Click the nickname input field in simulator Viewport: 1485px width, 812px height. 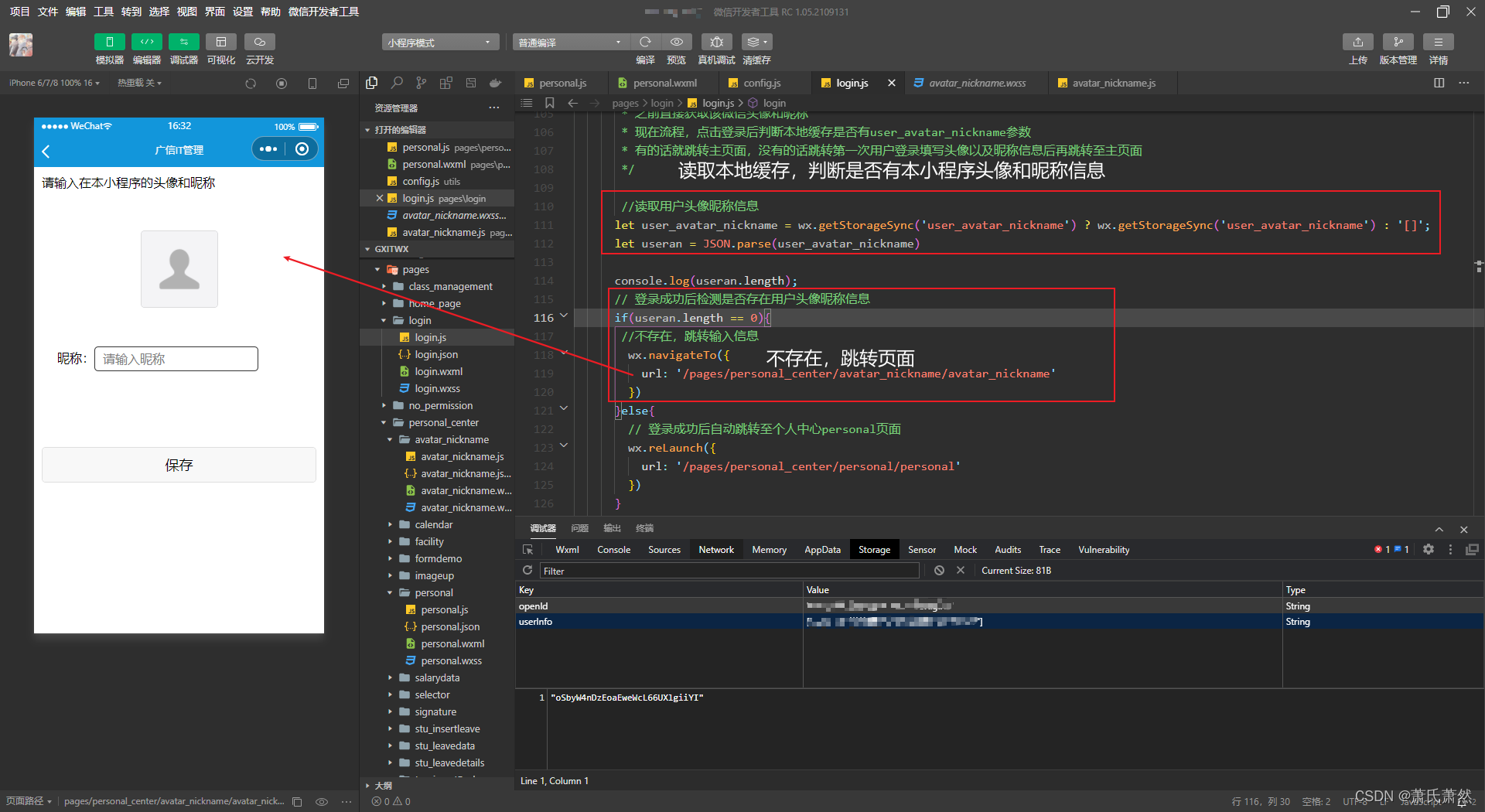[x=176, y=359]
